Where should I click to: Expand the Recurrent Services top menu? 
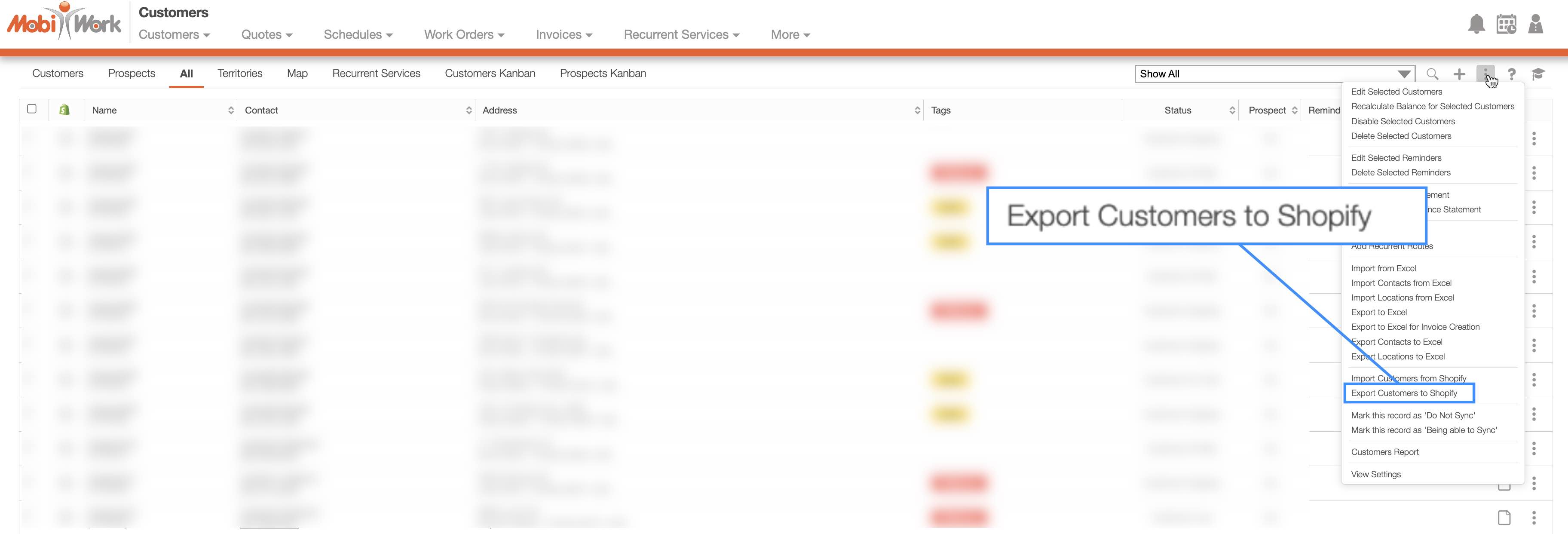tap(681, 35)
